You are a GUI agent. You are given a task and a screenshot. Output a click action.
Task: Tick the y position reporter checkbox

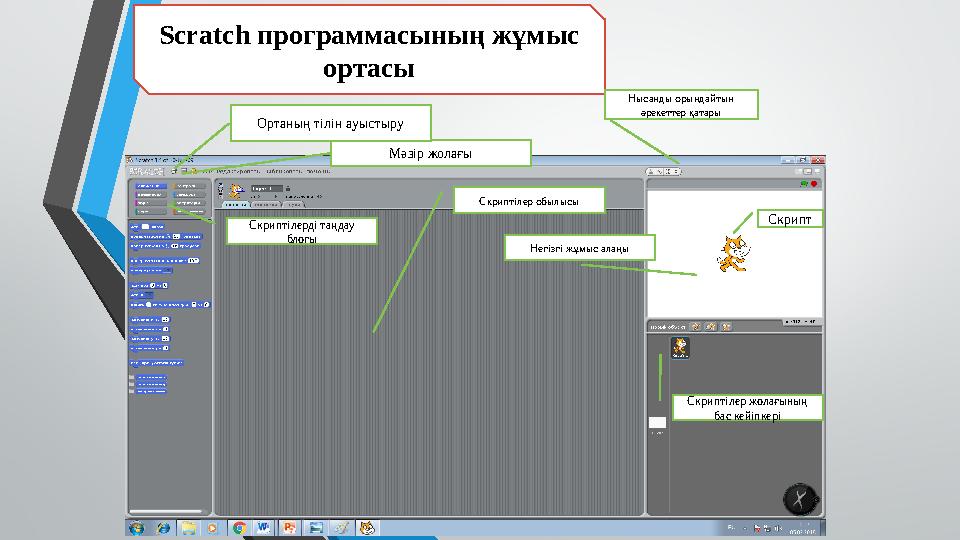[x=132, y=384]
